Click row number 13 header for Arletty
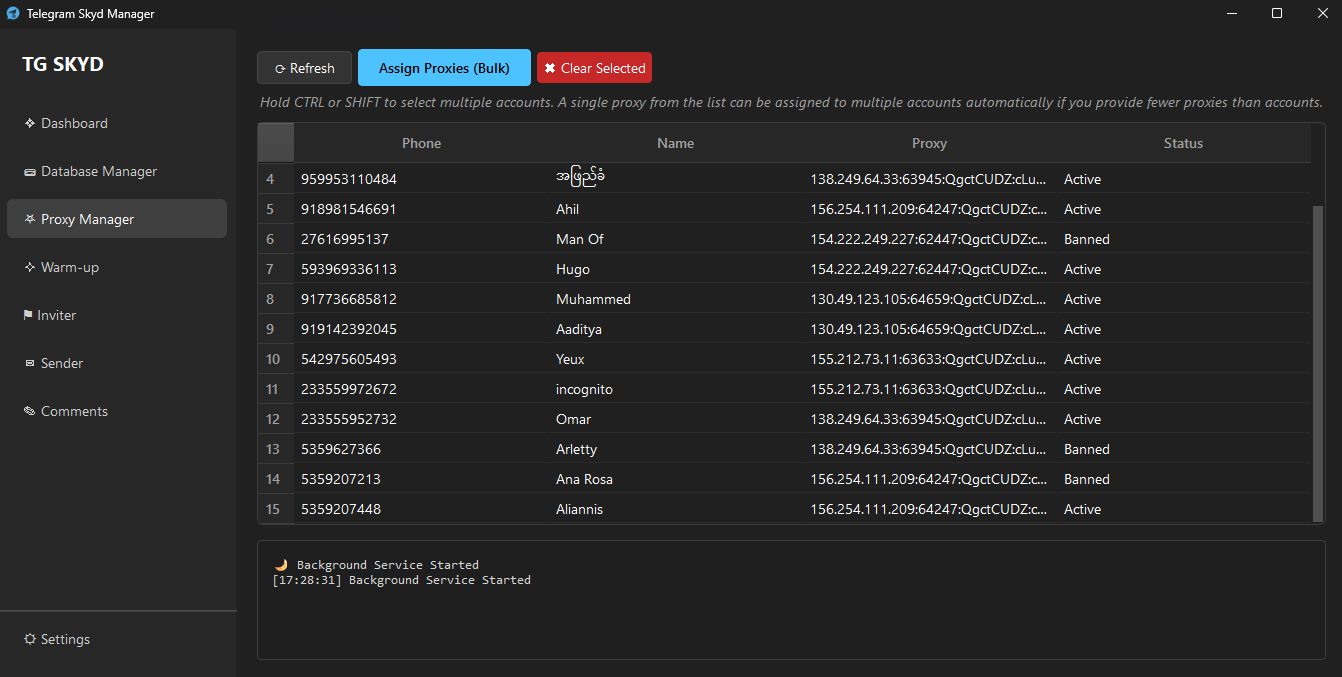 pos(273,449)
